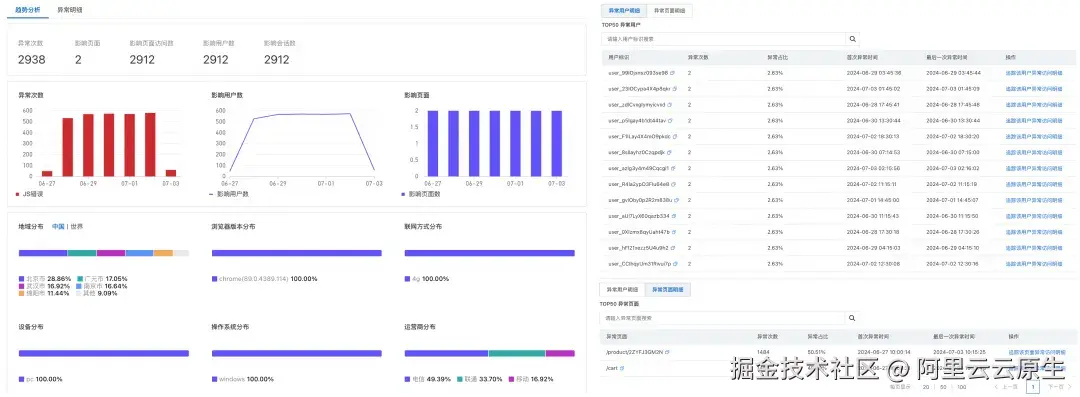Toggle JS错误 legend in bar chart
Image resolution: width=1080 pixels, height=397 pixels.
pos(31,194)
